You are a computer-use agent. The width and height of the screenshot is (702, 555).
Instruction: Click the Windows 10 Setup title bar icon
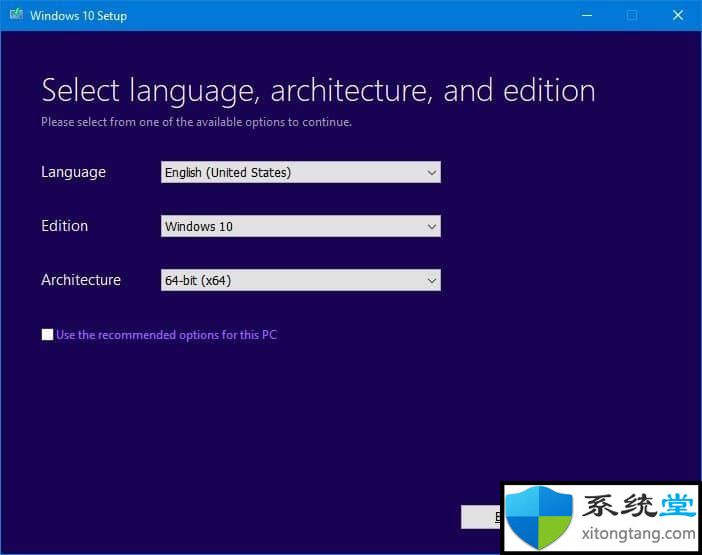pyautogui.click(x=16, y=15)
